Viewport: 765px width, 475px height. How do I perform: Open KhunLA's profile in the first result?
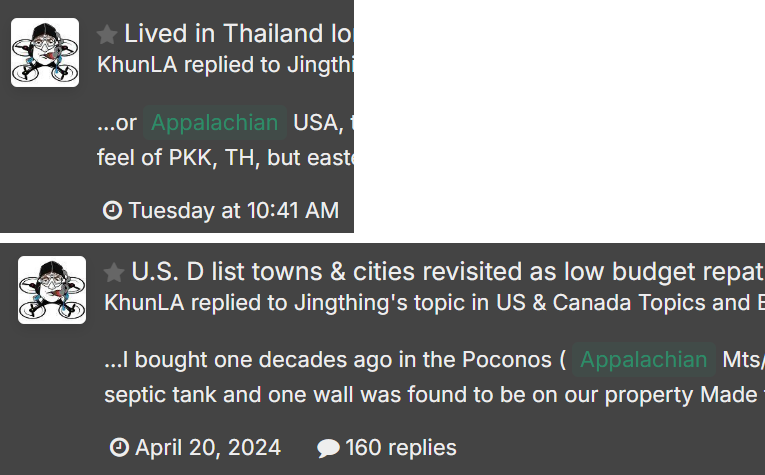point(137,65)
